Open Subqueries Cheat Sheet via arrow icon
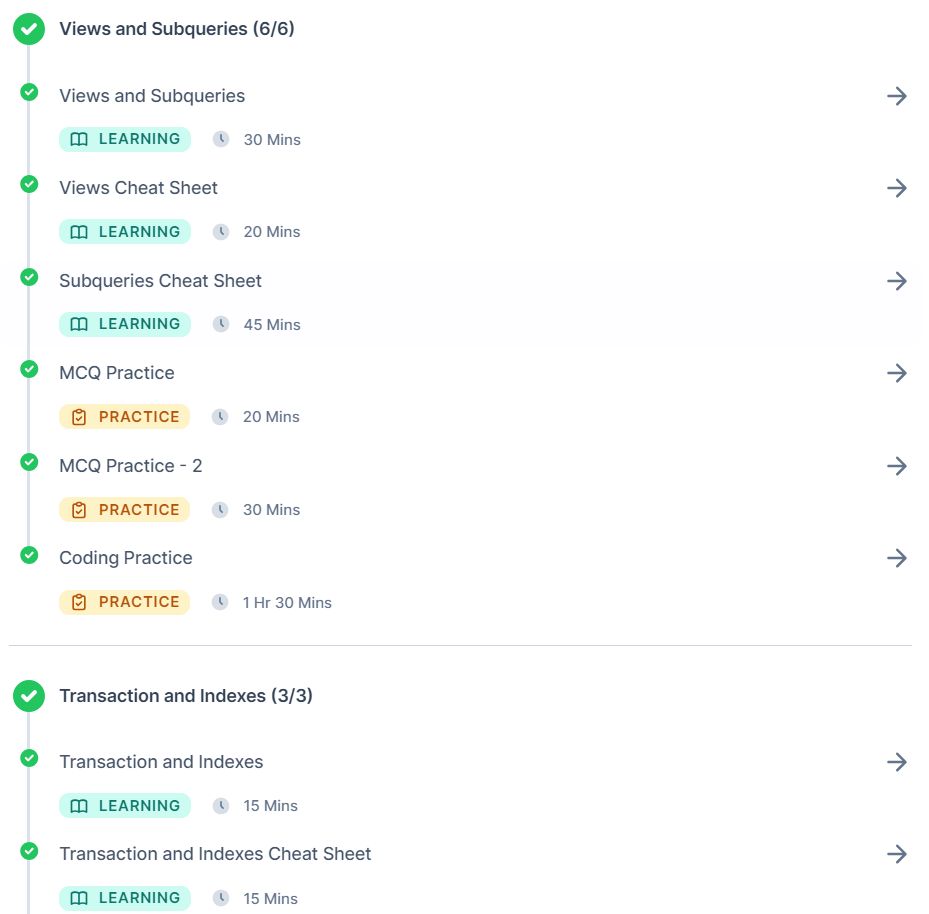The height and width of the screenshot is (914, 929). (896, 281)
